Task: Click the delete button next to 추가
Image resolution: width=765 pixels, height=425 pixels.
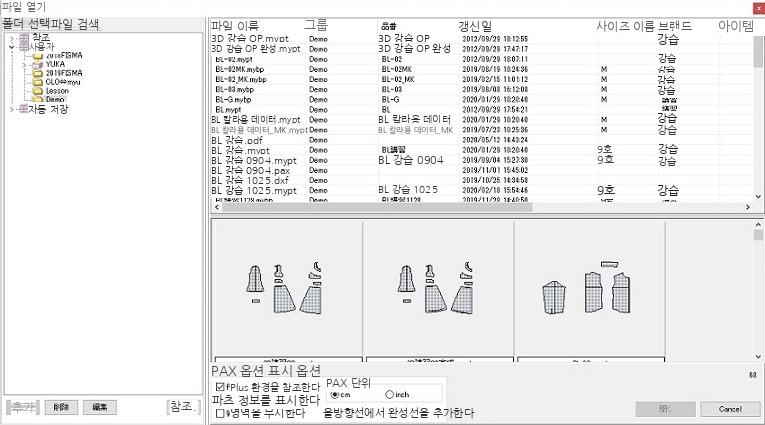Action: point(61,407)
